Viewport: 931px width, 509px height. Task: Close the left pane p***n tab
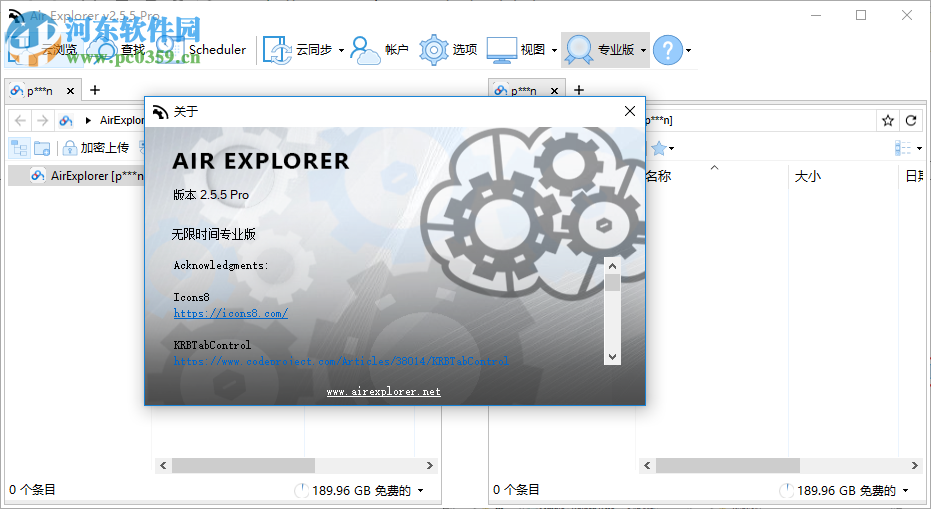pyautogui.click(x=70, y=91)
